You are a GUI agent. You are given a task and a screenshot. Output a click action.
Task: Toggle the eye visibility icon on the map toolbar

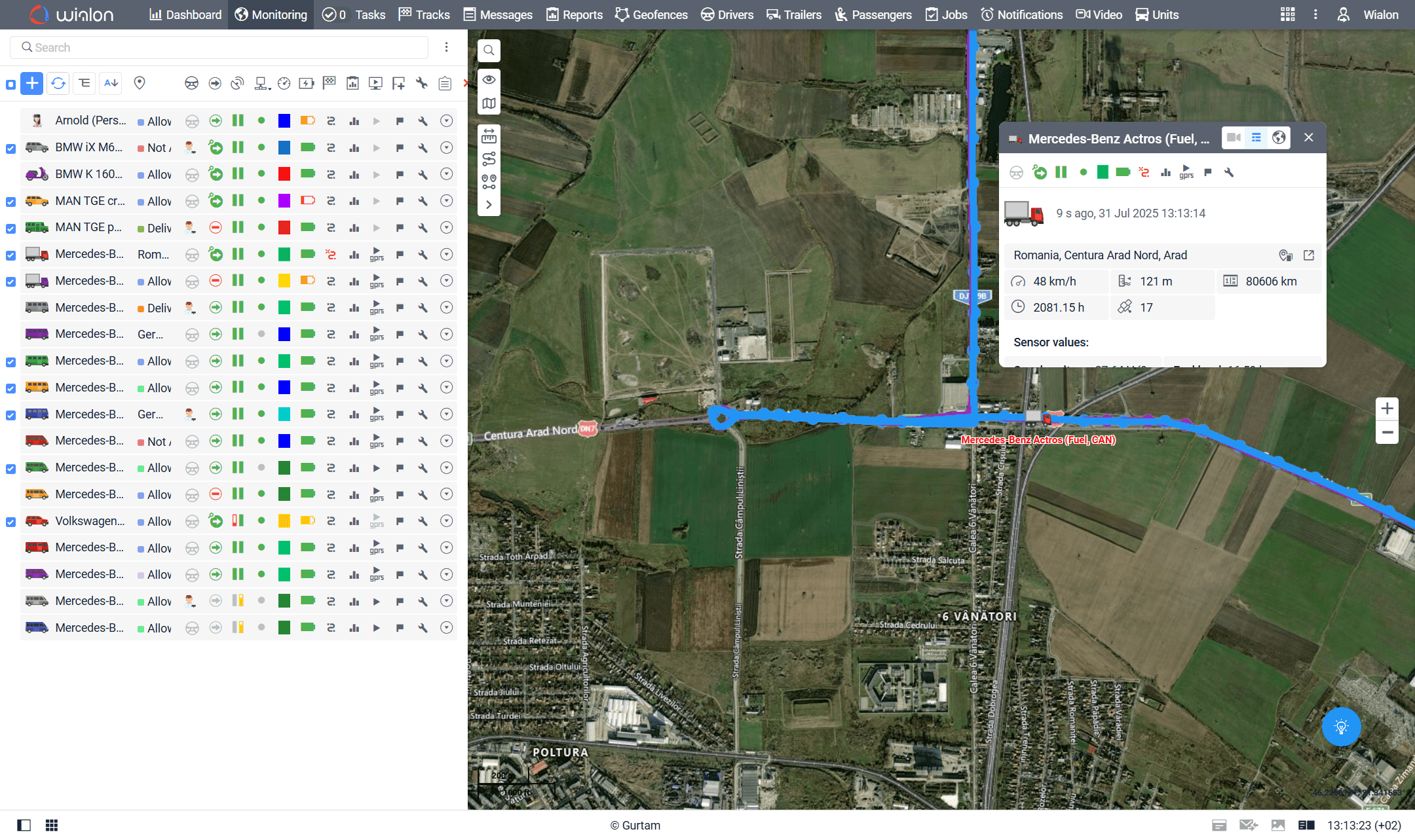[489, 79]
